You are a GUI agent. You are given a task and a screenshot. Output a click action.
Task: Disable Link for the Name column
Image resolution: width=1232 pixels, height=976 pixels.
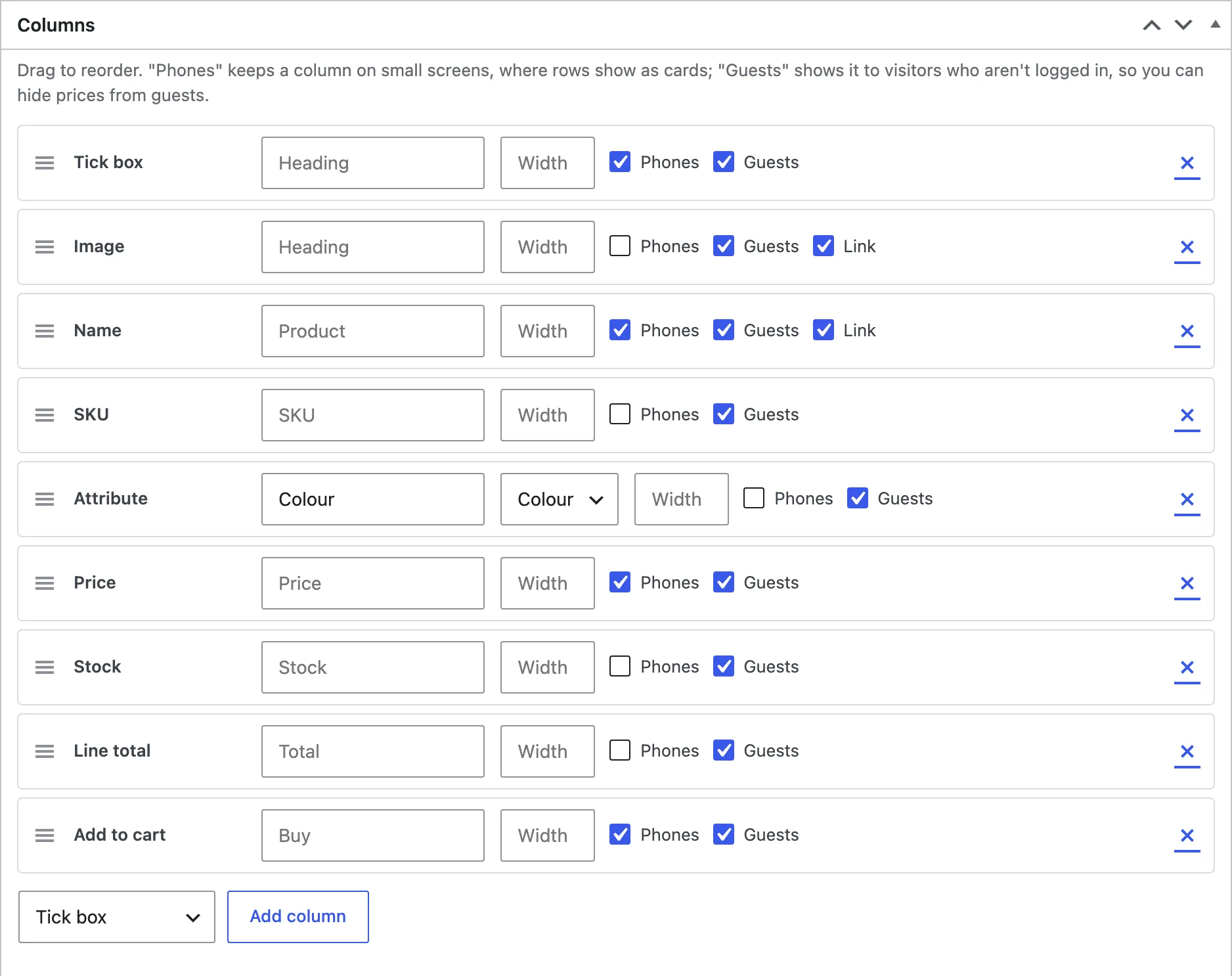click(x=824, y=330)
